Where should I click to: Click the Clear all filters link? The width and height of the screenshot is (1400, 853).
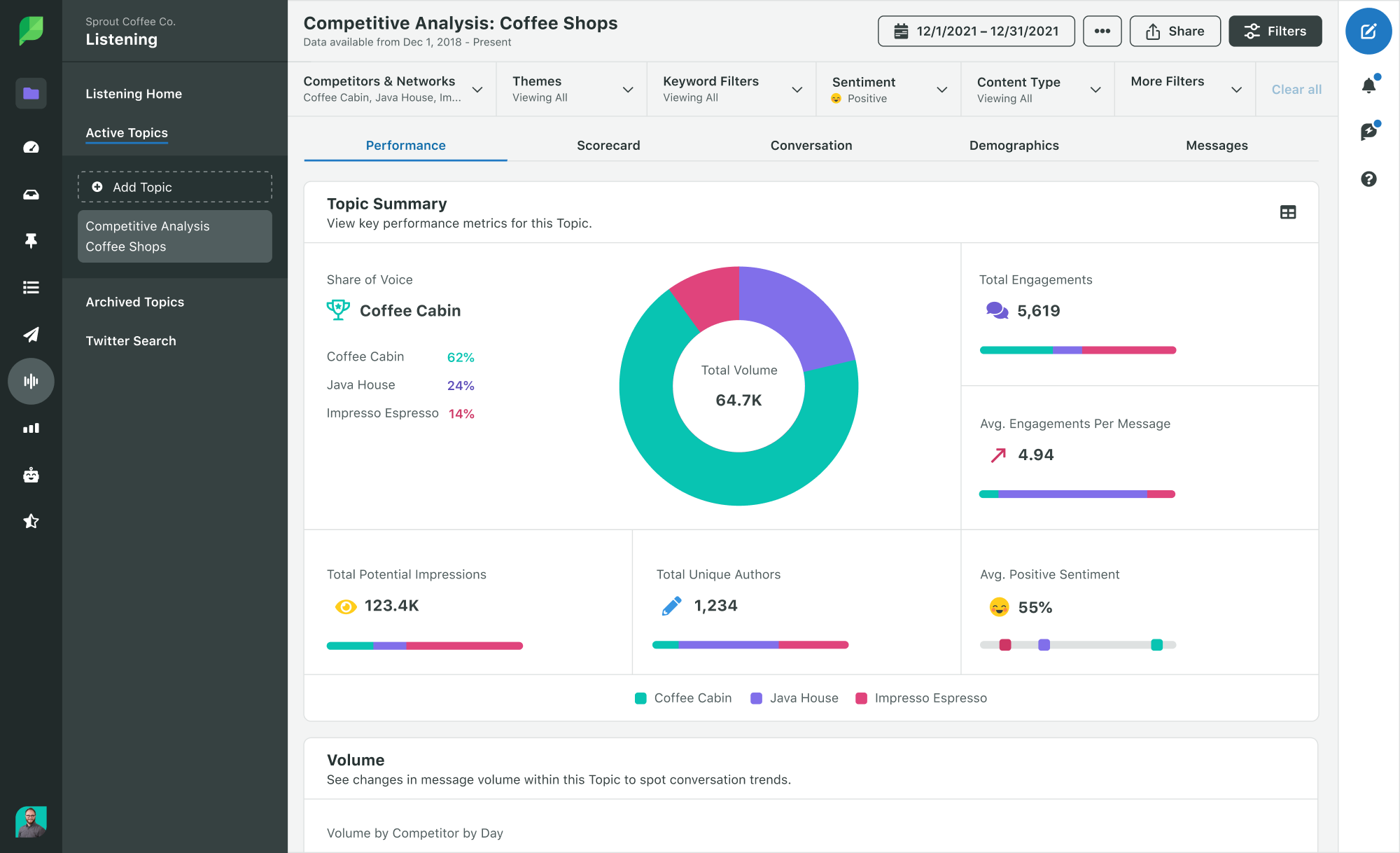coord(1297,88)
